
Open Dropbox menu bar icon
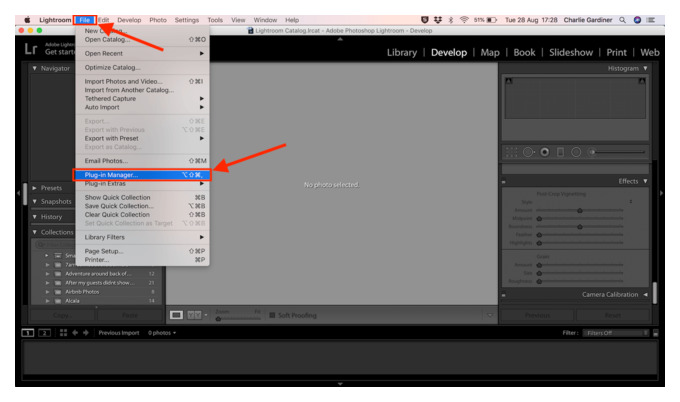[x=438, y=20]
